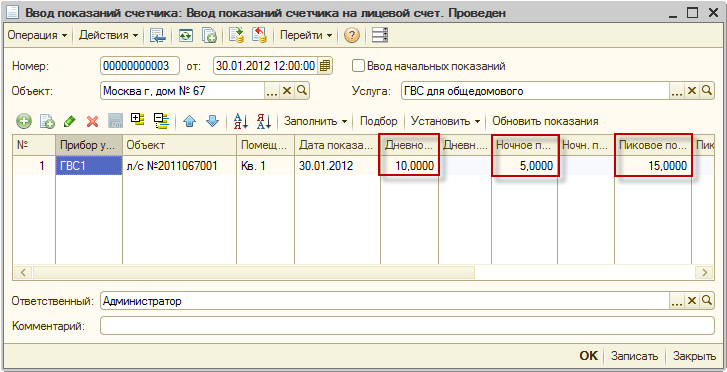Open selection ellipsis for Ответственный field
This screenshot has height=372, width=727.
(x=676, y=301)
